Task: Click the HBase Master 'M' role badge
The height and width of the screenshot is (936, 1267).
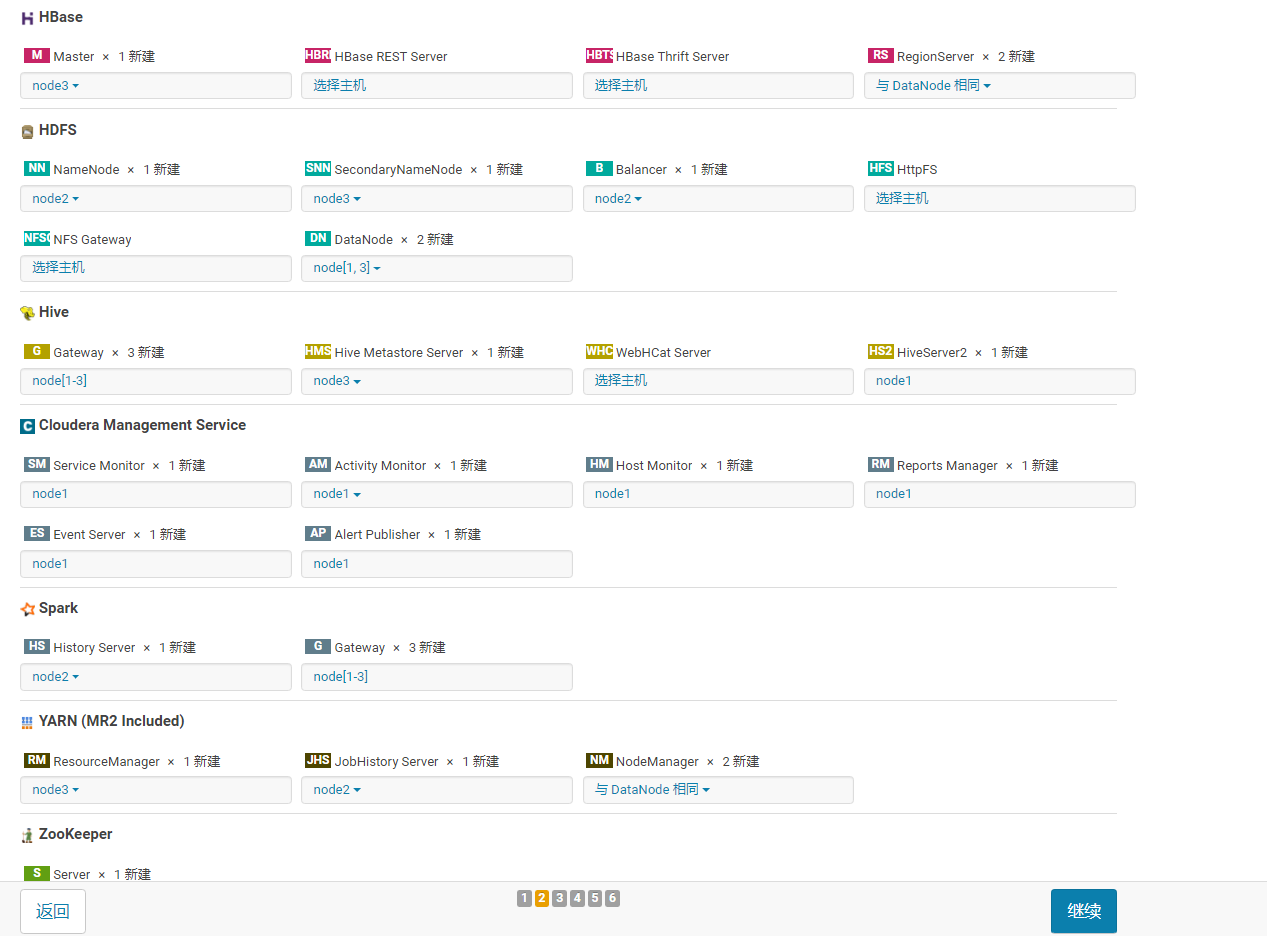Action: tap(37, 55)
